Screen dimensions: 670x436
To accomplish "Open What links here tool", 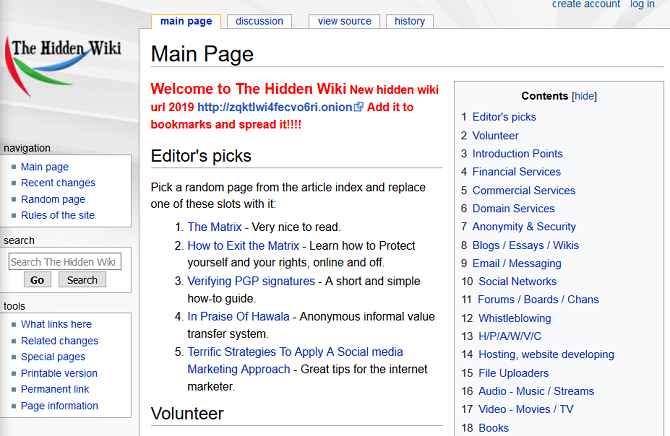I will (56, 324).
